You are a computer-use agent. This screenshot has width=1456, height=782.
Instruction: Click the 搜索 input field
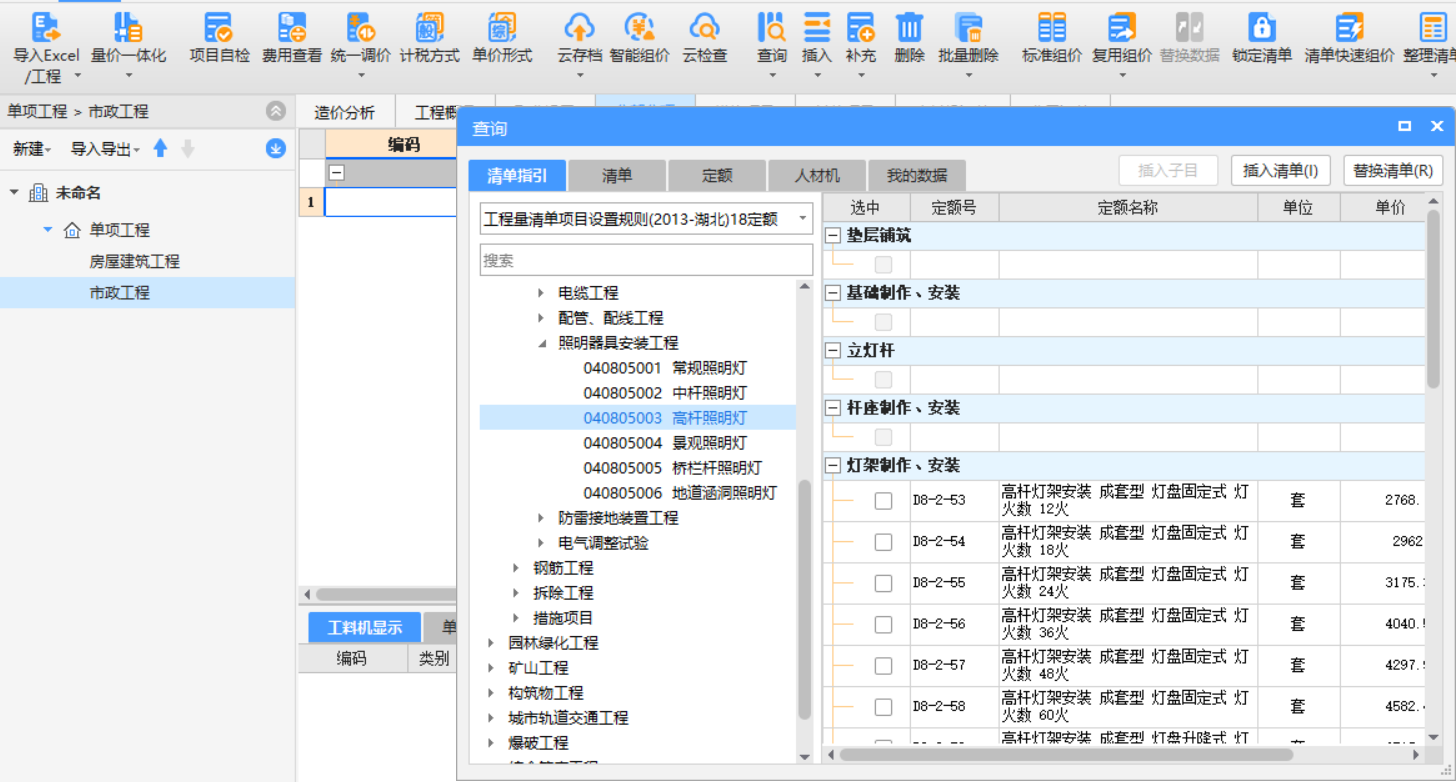click(646, 260)
